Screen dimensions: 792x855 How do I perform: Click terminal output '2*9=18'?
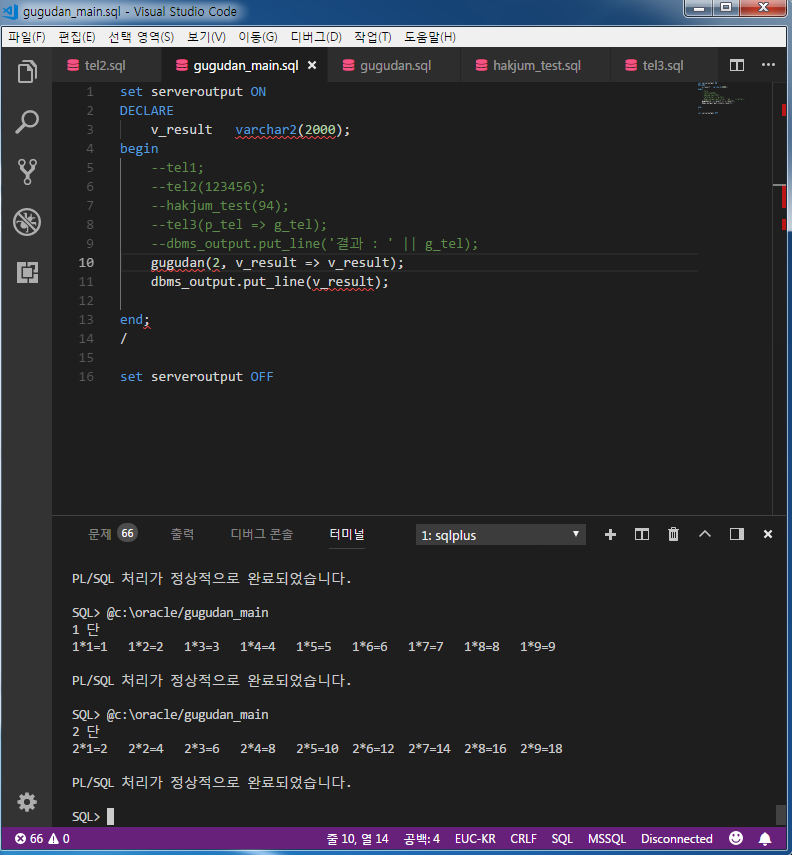(x=541, y=748)
